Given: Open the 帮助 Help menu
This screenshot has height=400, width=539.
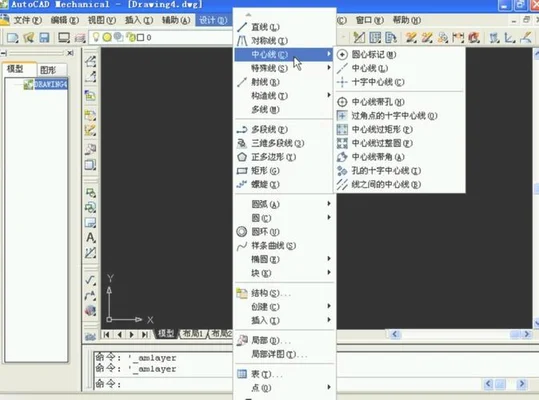Looking at the screenshot, I should pos(407,20).
